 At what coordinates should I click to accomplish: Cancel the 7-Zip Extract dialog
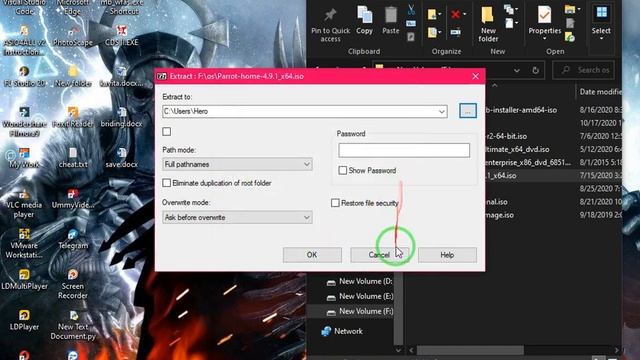tap(379, 255)
